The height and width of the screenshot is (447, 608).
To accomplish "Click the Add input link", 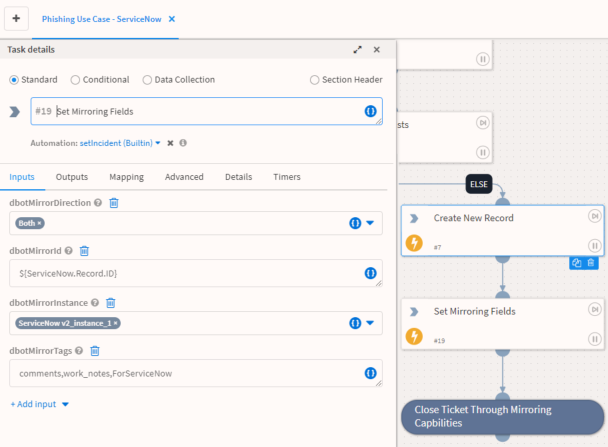I will pyautogui.click(x=39, y=404).
